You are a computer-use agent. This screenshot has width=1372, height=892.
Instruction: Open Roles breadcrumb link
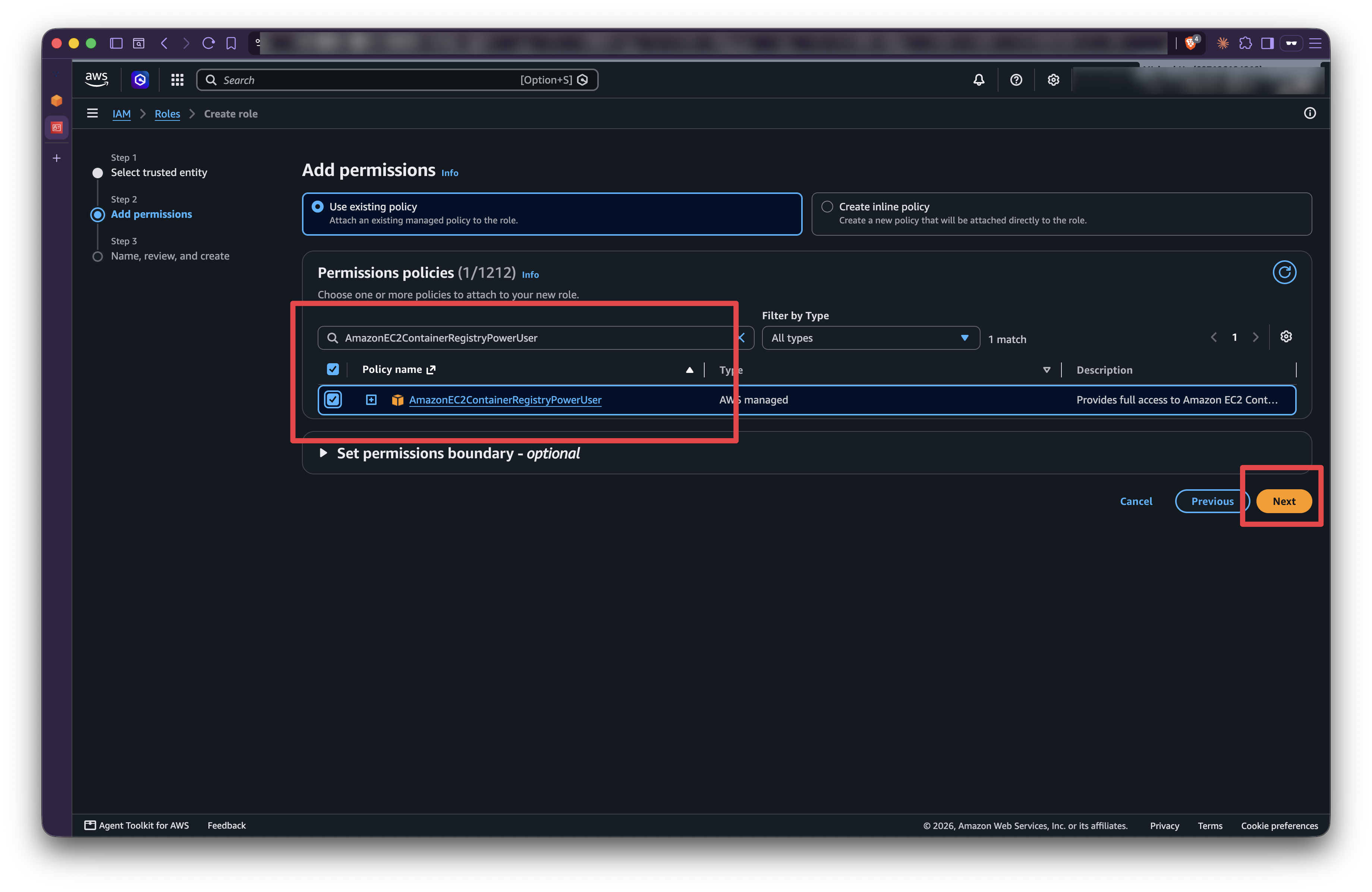pos(167,114)
